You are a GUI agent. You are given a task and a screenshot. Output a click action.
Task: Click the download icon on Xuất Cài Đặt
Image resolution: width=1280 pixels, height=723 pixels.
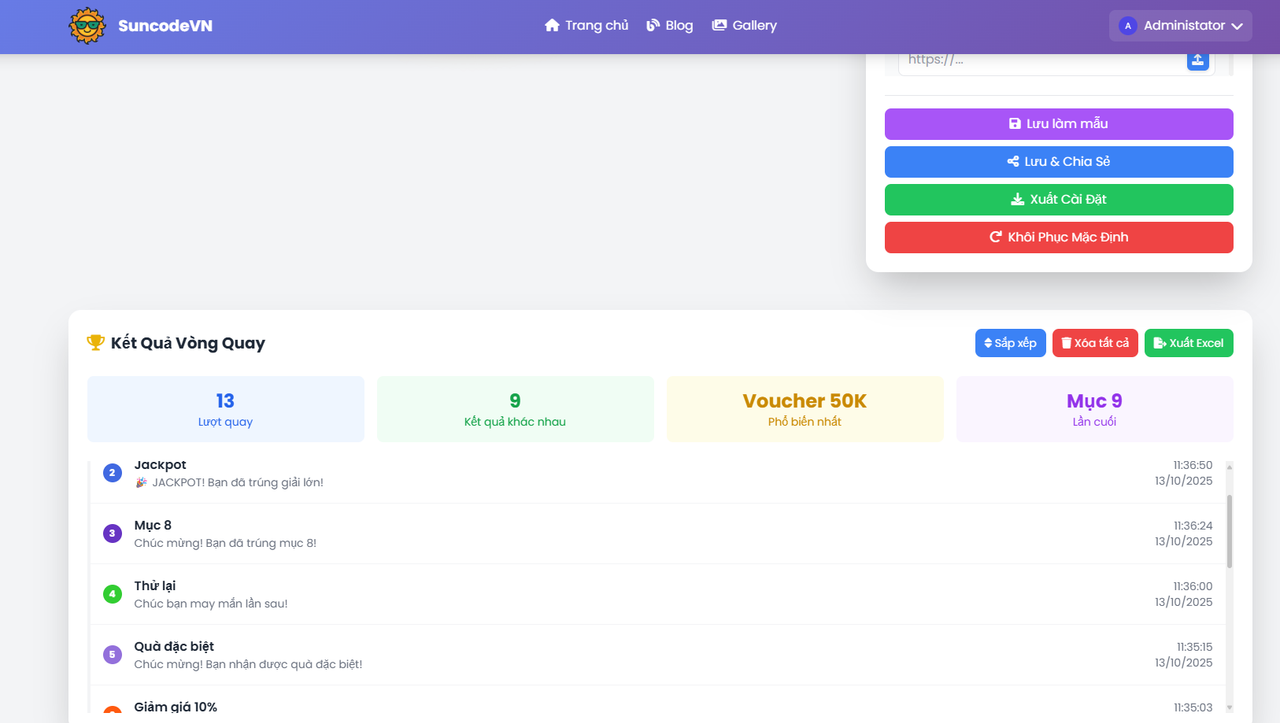coord(1018,200)
